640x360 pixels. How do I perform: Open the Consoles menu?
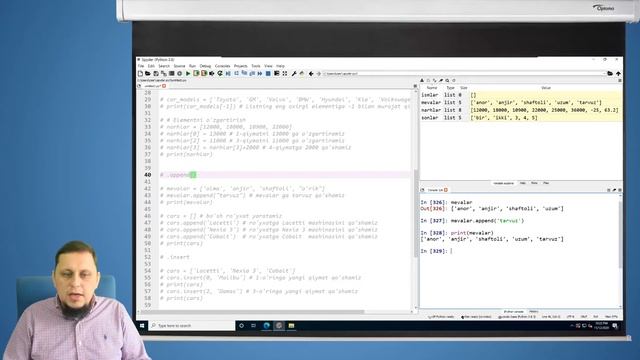coord(222,66)
